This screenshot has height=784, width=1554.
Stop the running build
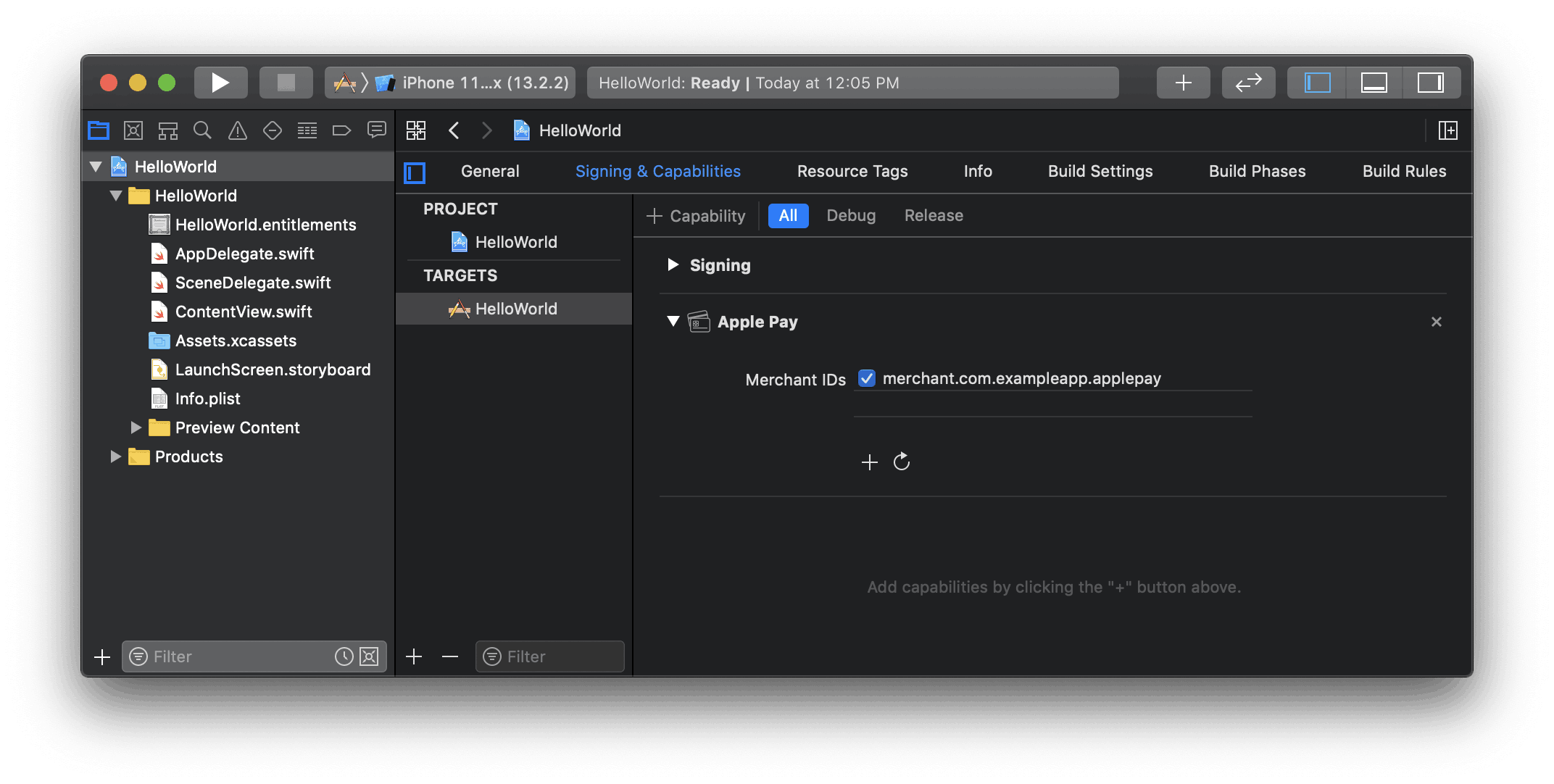(286, 83)
